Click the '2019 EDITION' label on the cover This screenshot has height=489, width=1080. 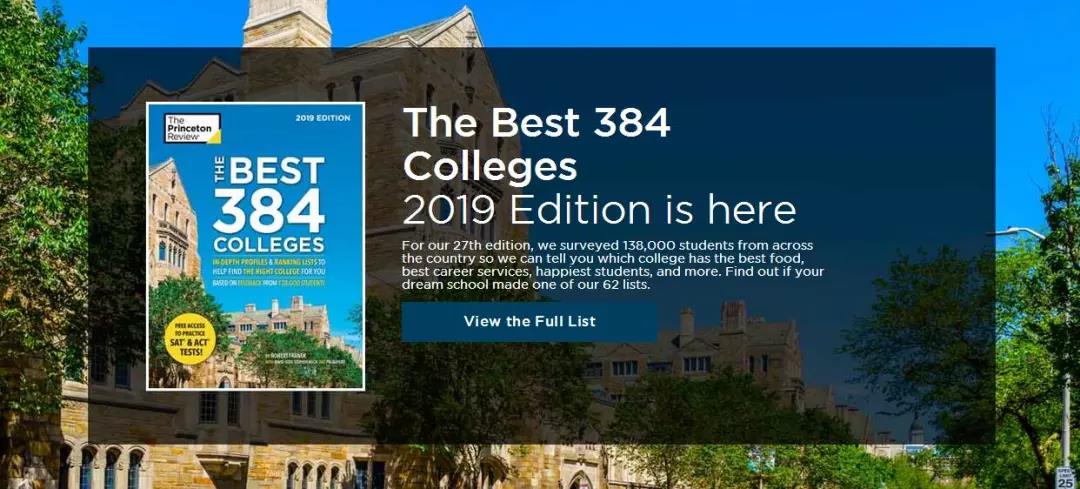323,118
